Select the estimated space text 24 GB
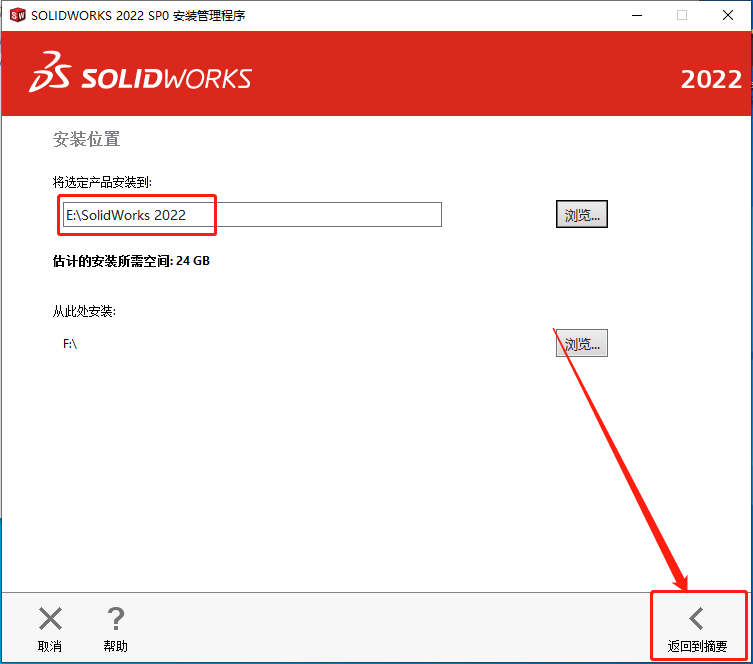This screenshot has width=753, height=664. click(193, 261)
